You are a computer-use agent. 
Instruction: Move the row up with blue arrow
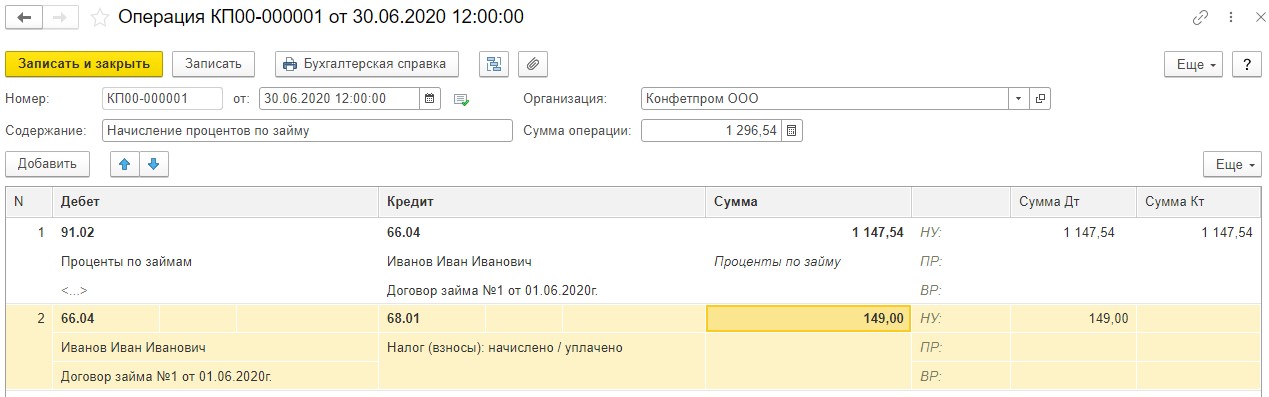(125, 164)
